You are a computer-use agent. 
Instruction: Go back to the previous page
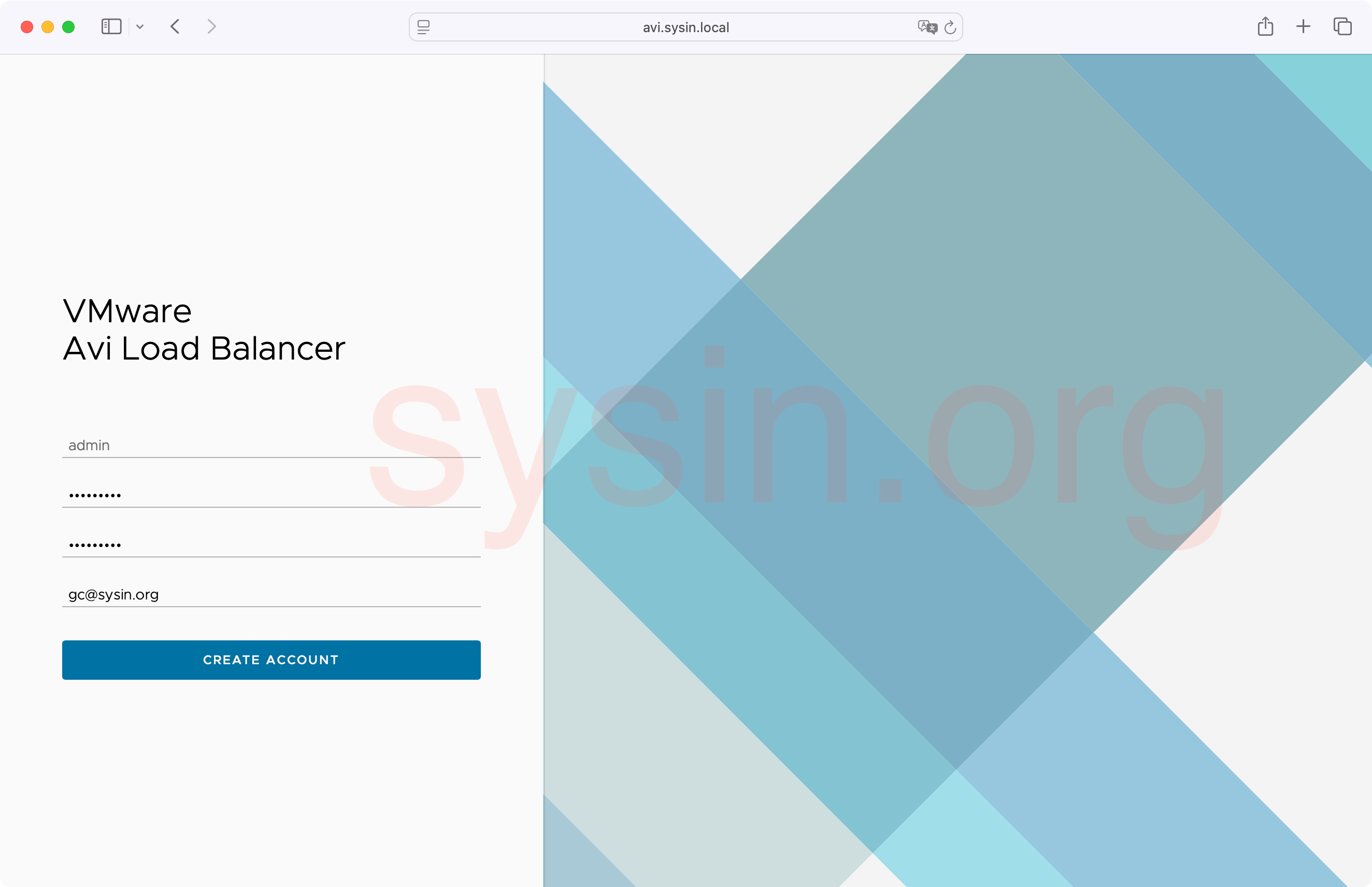[175, 26]
